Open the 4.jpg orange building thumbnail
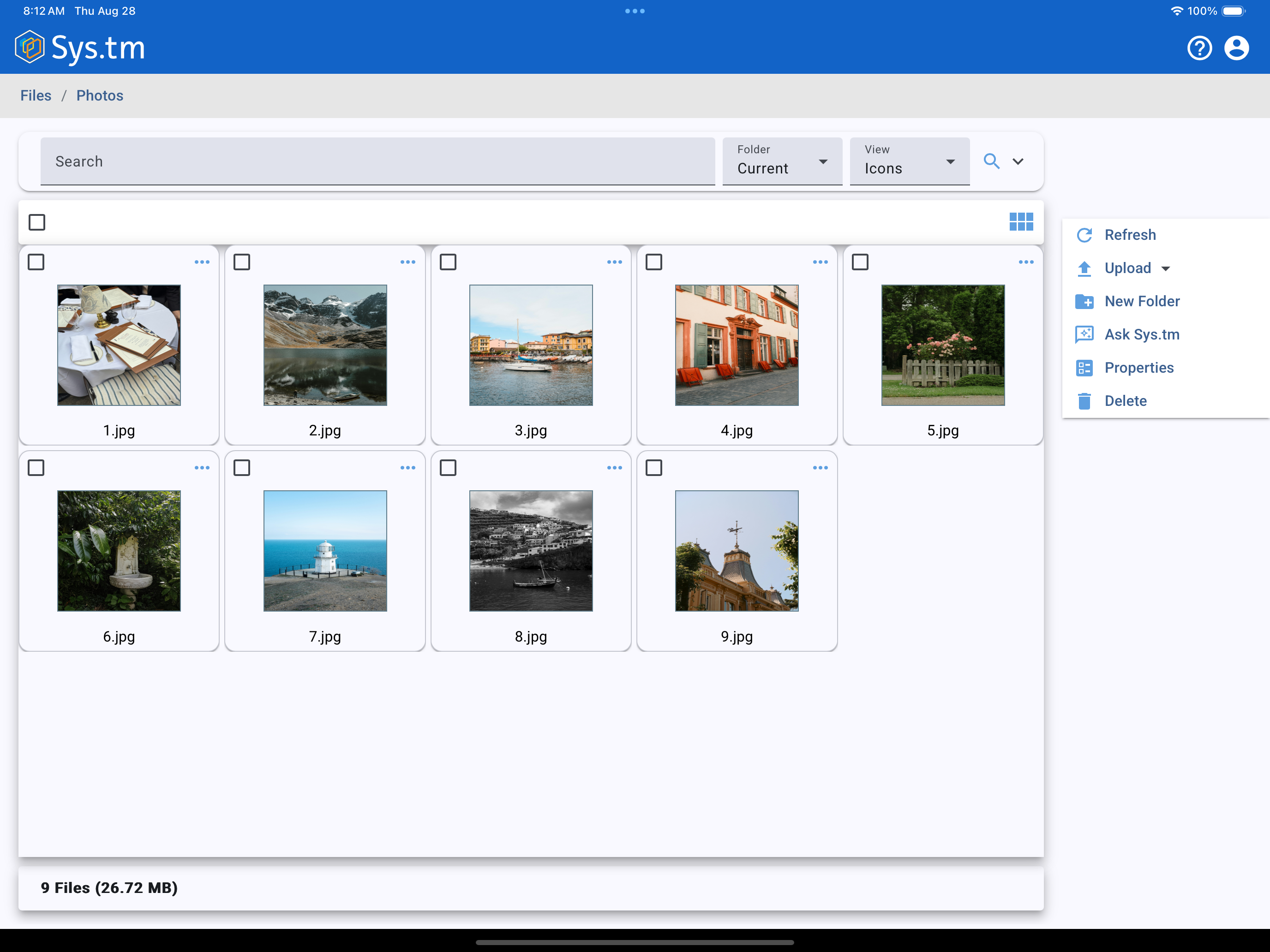The image size is (1270, 952). click(737, 345)
